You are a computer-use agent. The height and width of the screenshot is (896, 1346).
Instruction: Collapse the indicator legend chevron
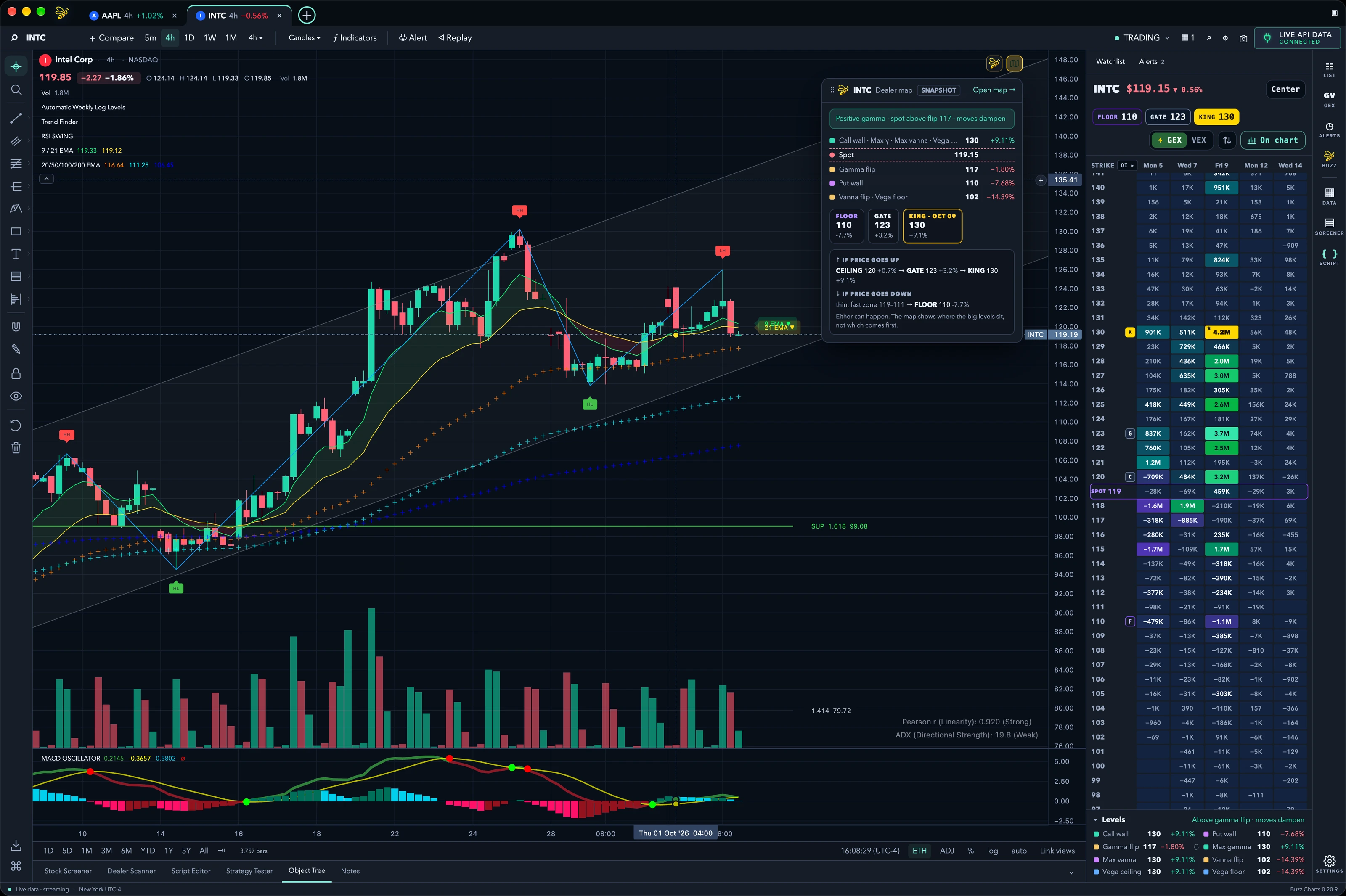point(46,179)
